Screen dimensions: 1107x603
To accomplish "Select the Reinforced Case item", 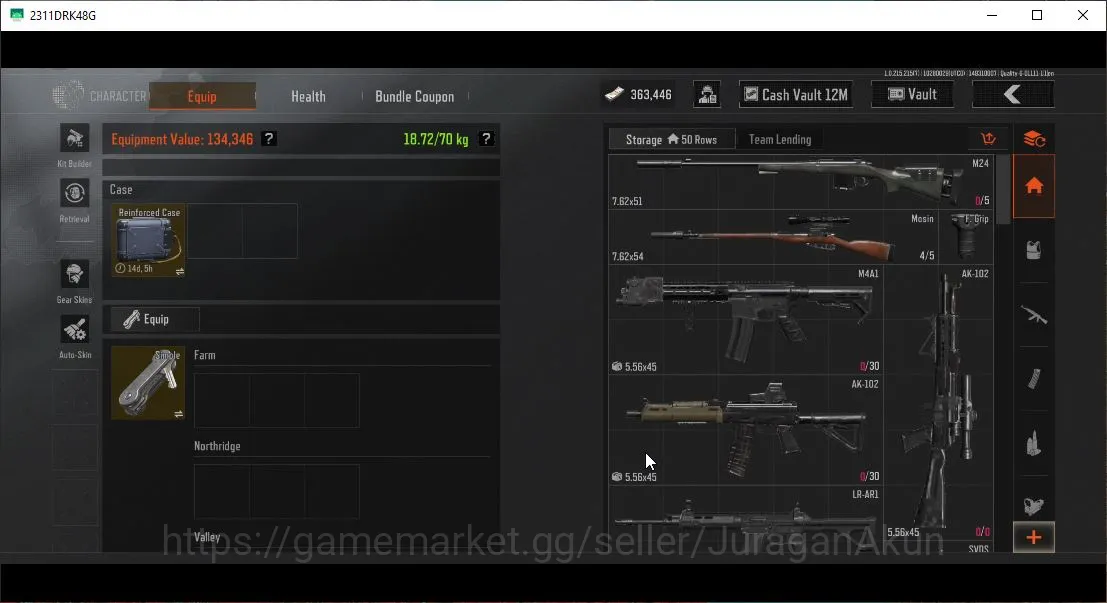I will (148, 240).
